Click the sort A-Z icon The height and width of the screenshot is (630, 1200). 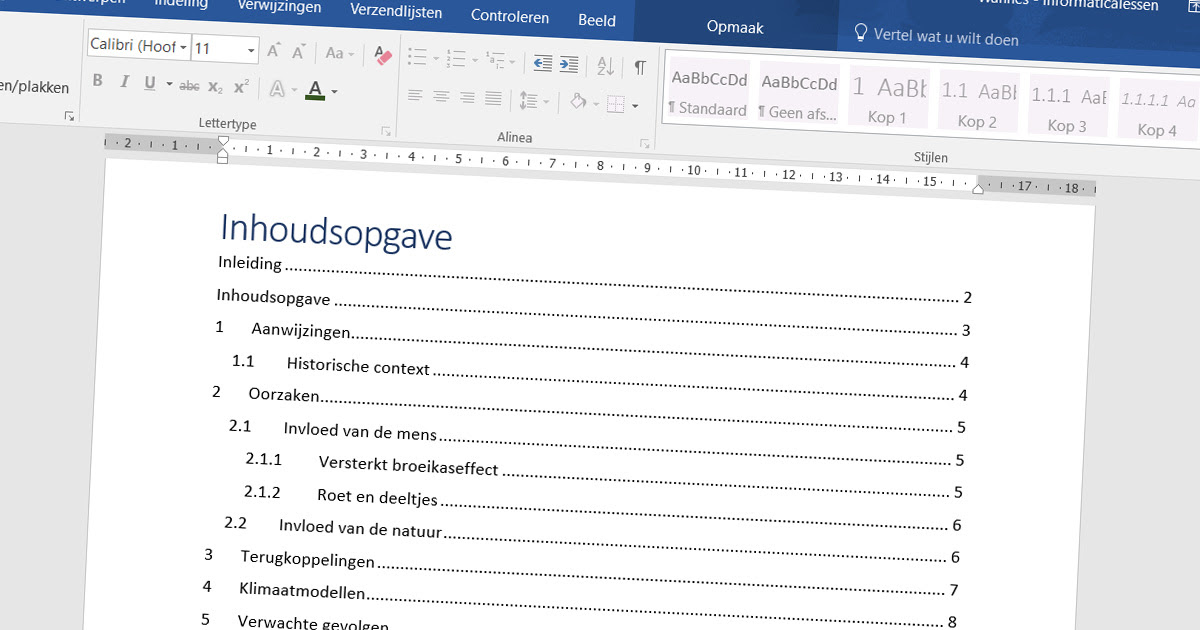pos(605,66)
